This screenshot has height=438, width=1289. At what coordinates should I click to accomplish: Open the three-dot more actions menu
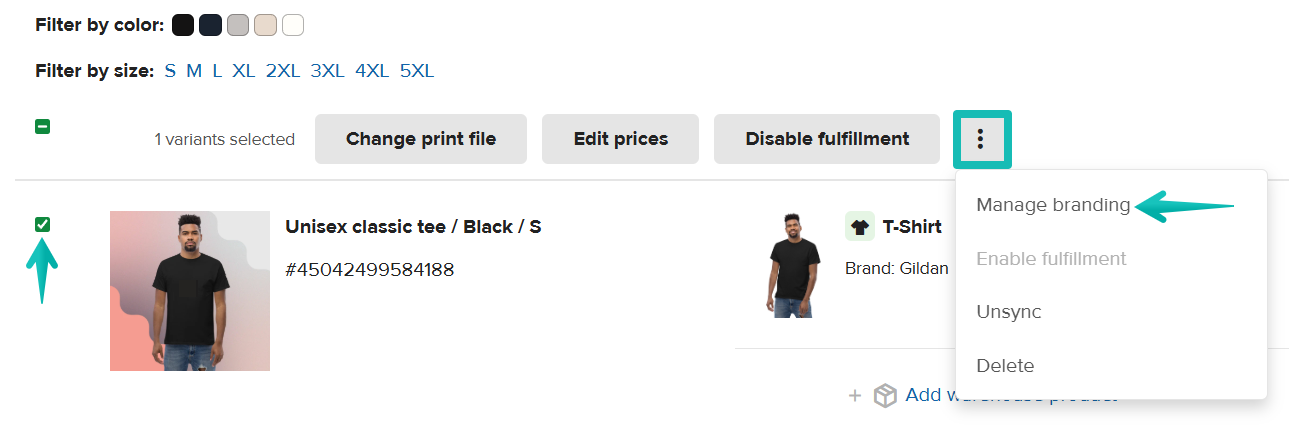click(981, 139)
